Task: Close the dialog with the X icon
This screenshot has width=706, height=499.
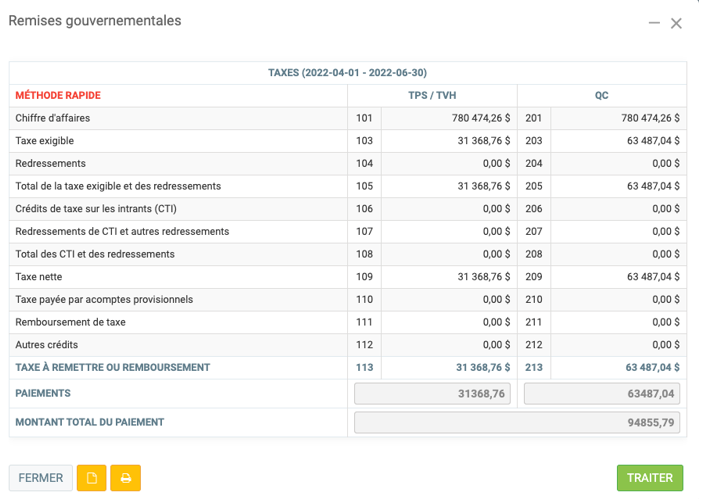Action: (677, 23)
